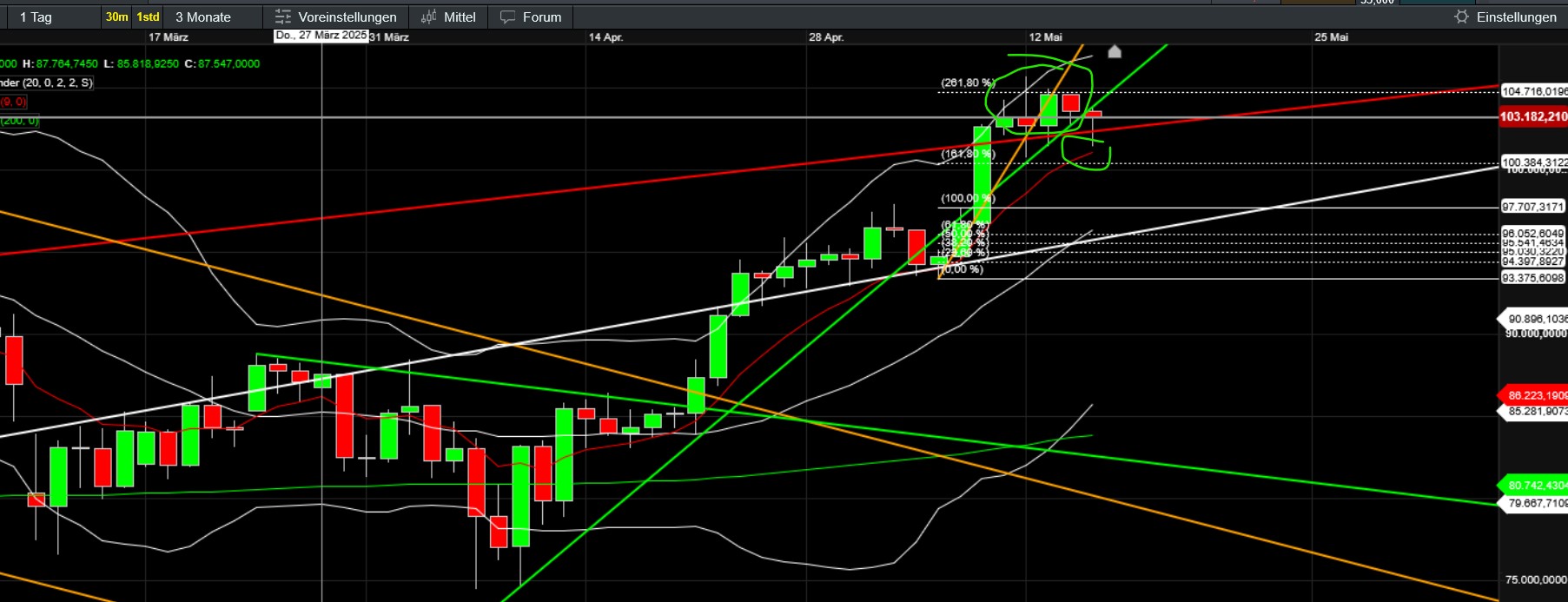Switch to the 30m quick interval

point(117,17)
